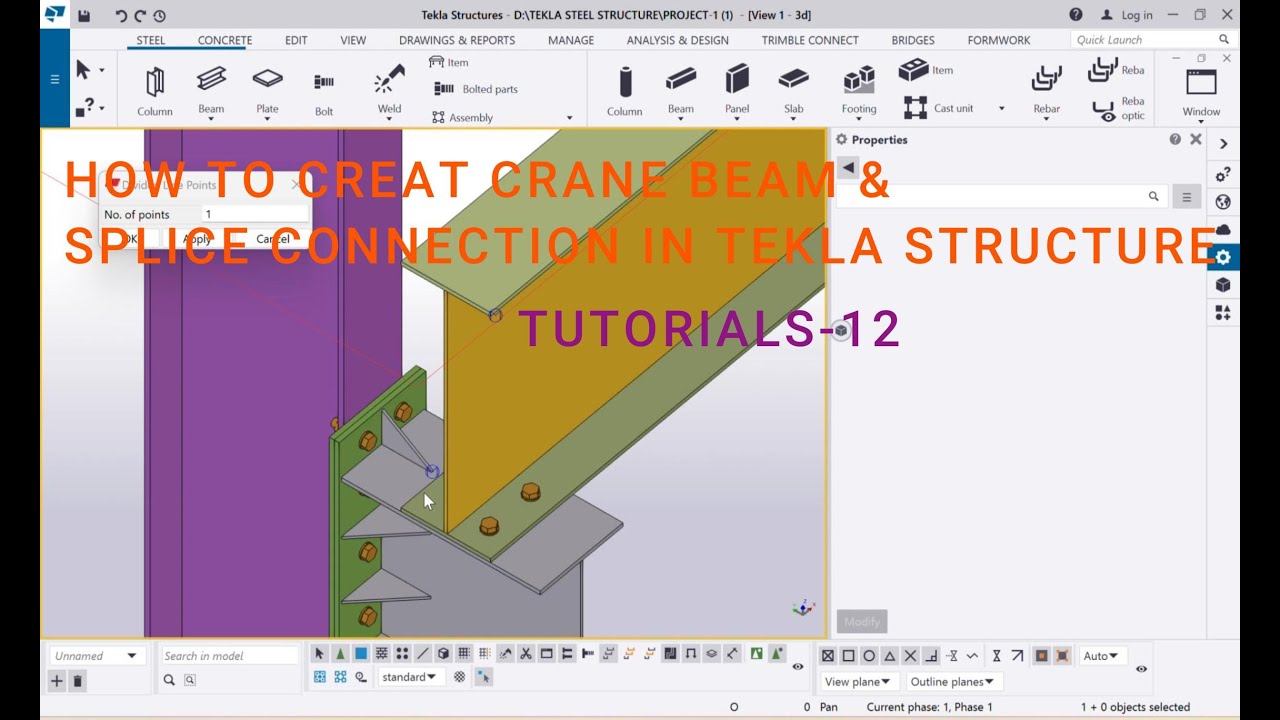
Task: Toggle selection toolbar eye visibility
Action: click(798, 666)
